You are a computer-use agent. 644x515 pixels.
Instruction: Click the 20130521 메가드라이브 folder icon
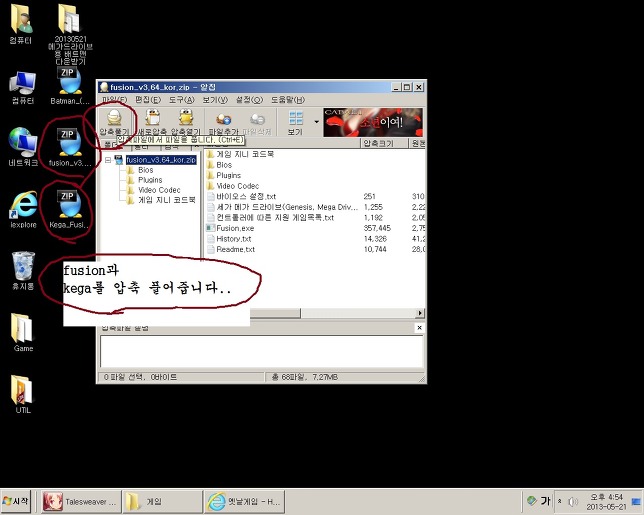point(70,34)
